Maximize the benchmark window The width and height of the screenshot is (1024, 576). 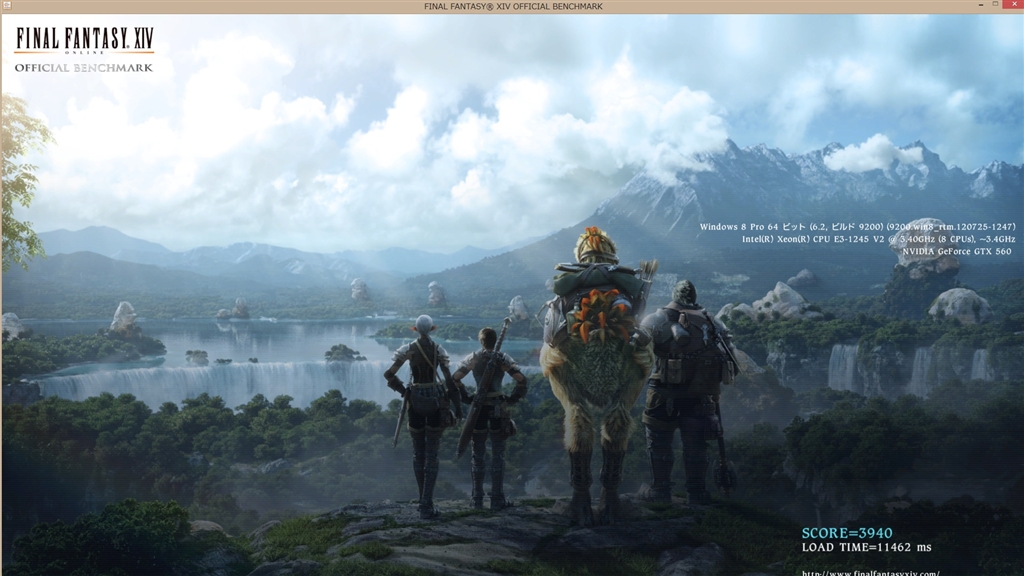(x=995, y=4)
